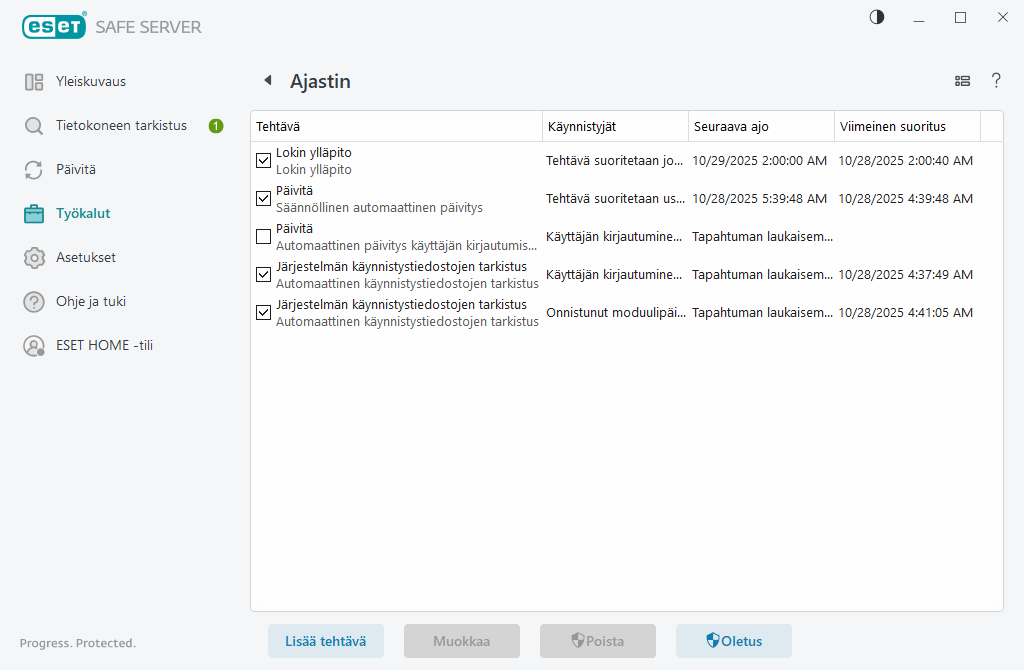Image resolution: width=1024 pixels, height=670 pixels.
Task: Toggle the contrast theme icon in title bar
Action: click(x=877, y=17)
